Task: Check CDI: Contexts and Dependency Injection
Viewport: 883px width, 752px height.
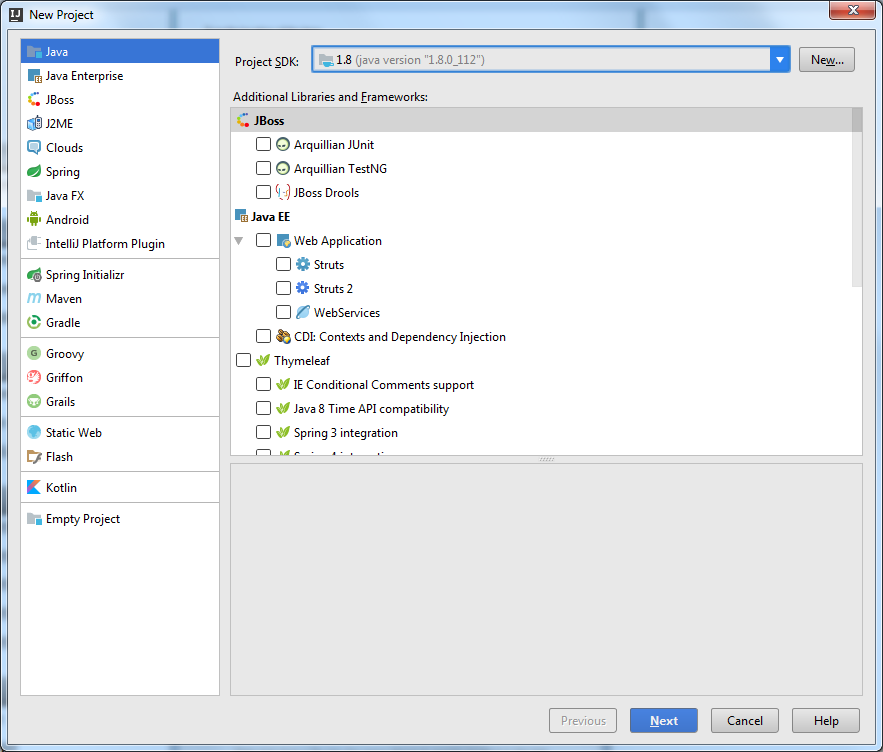Action: click(x=263, y=336)
